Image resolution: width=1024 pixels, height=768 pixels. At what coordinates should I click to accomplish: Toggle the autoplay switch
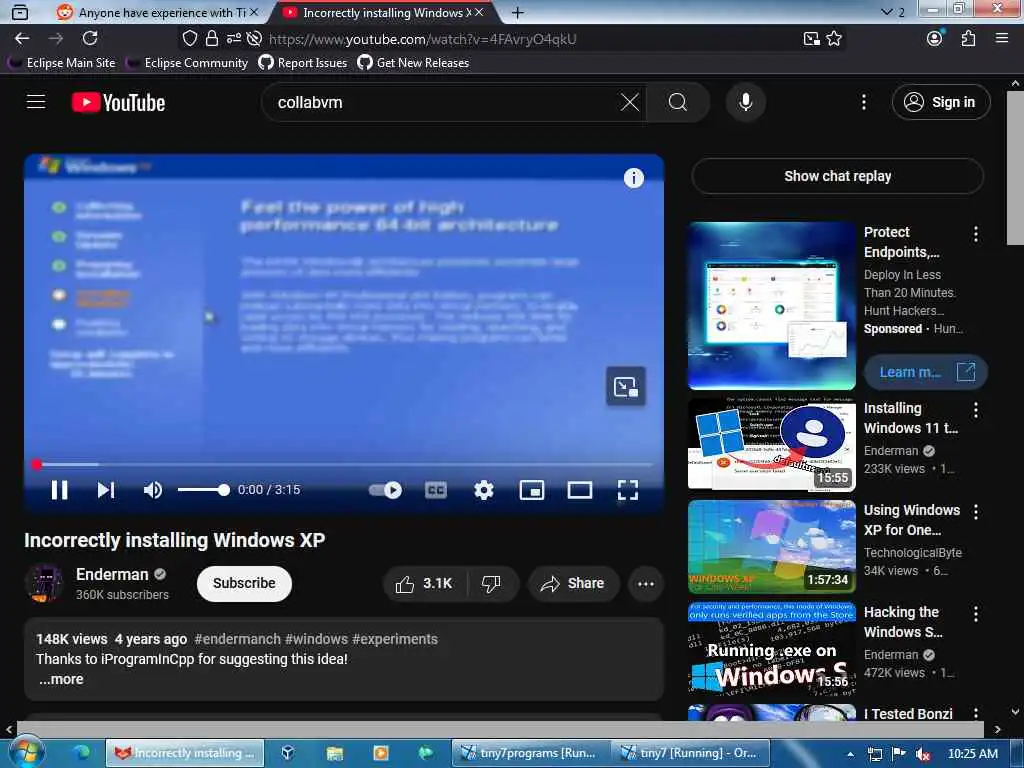[x=385, y=490]
